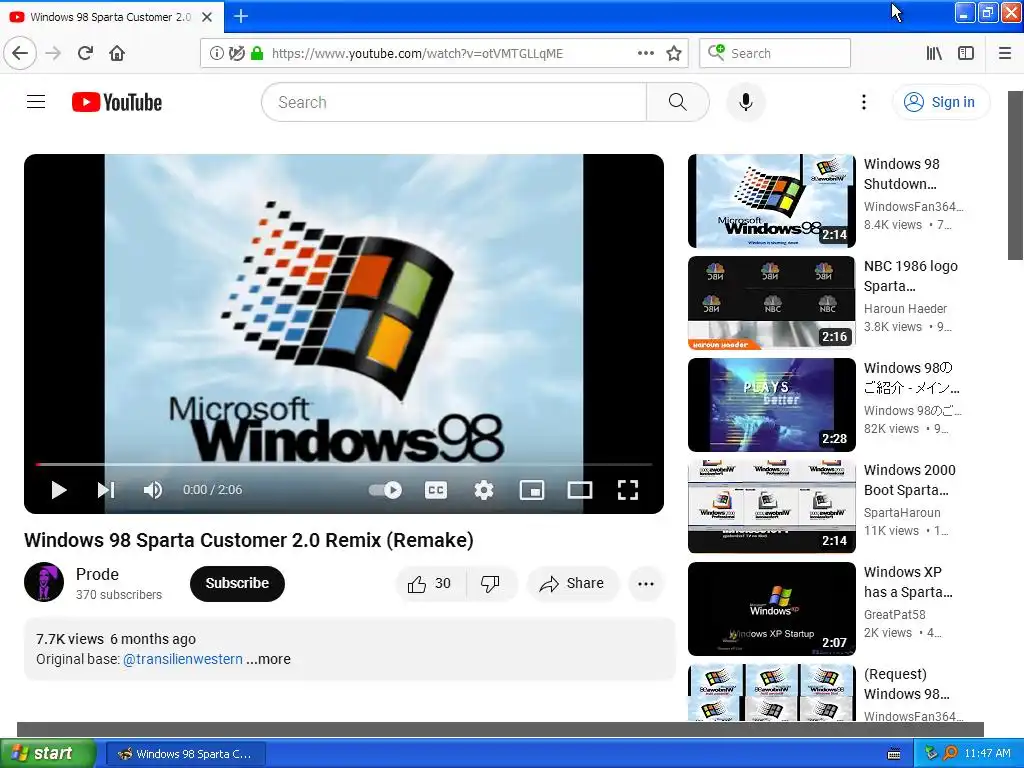
Task: Open YouTube settings three-dot menu
Action: pos(864,102)
